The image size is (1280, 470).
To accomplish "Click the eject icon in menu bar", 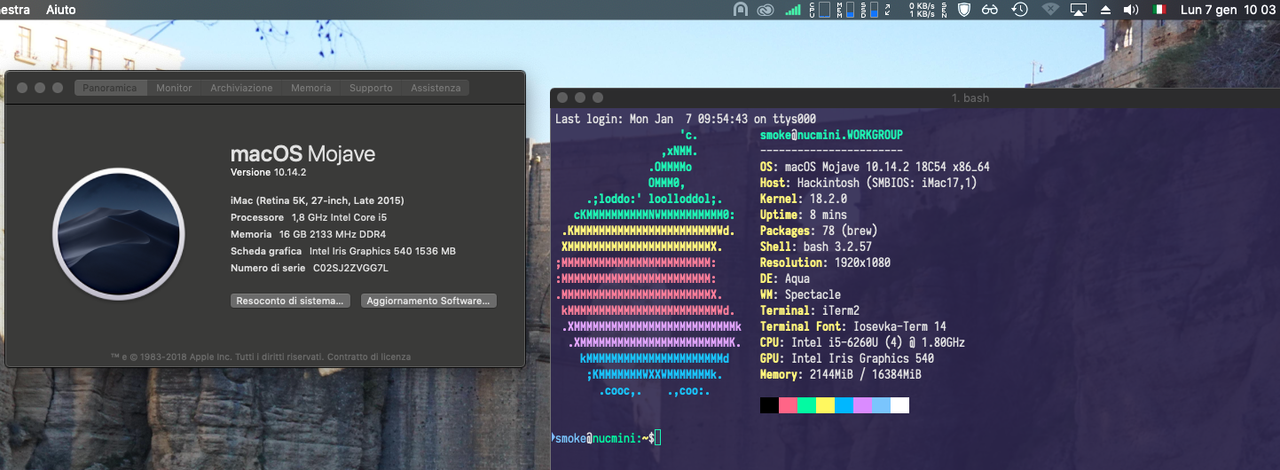I will [1106, 9].
